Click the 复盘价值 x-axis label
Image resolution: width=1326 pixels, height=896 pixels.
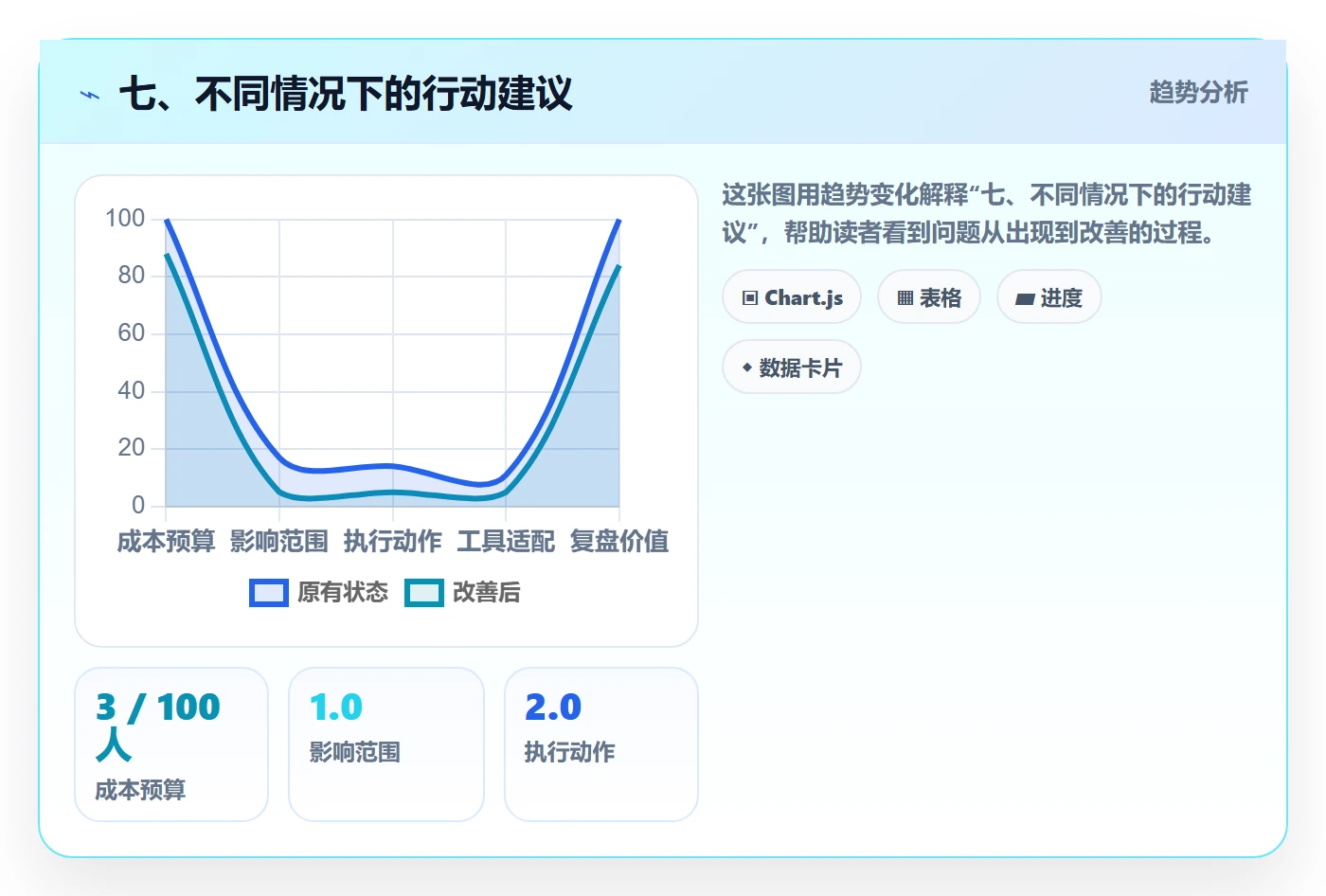click(619, 541)
